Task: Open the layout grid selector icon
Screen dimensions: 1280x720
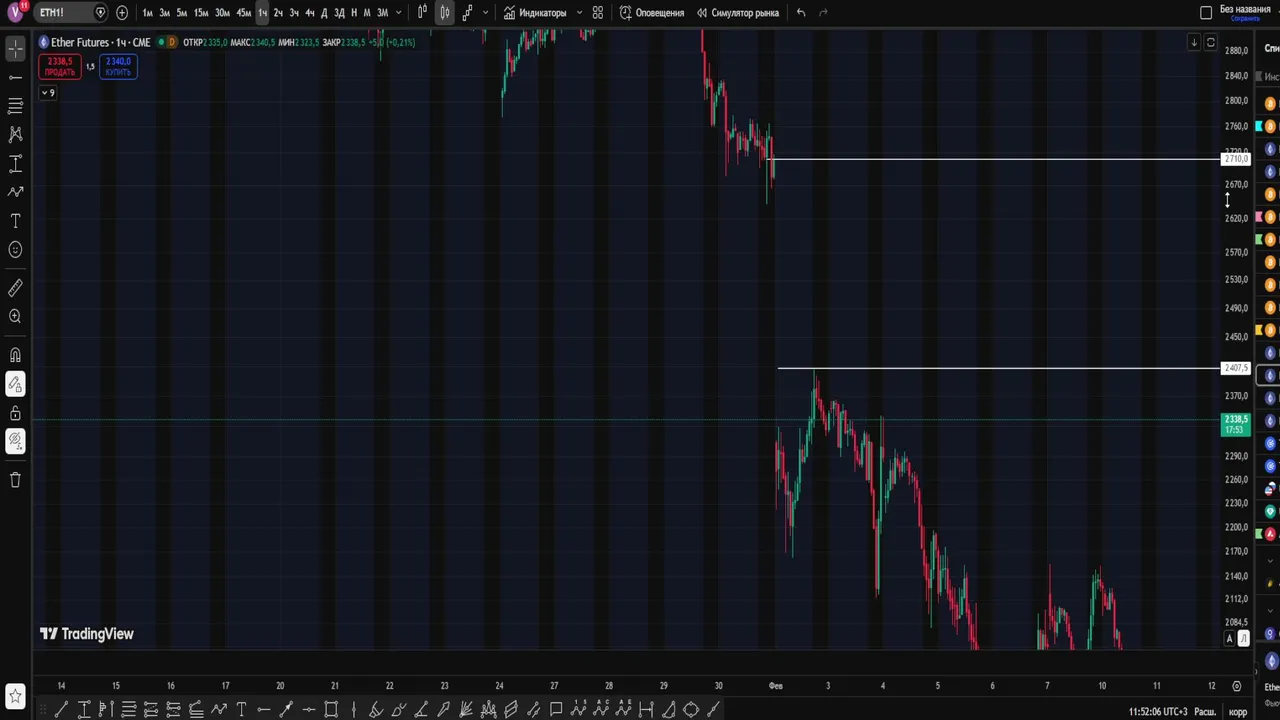Action: (x=597, y=13)
